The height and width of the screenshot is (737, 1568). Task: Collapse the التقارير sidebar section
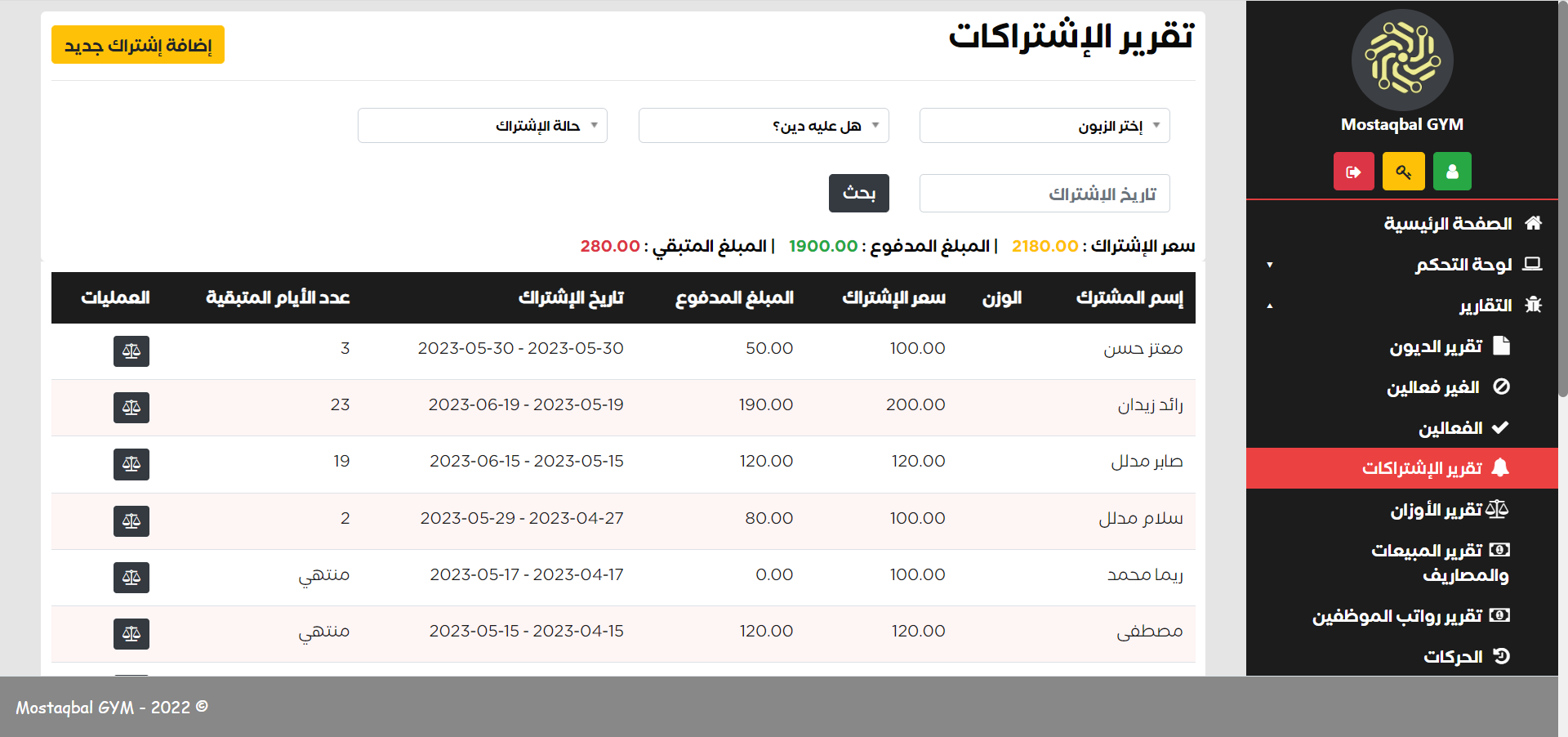tap(1485, 306)
